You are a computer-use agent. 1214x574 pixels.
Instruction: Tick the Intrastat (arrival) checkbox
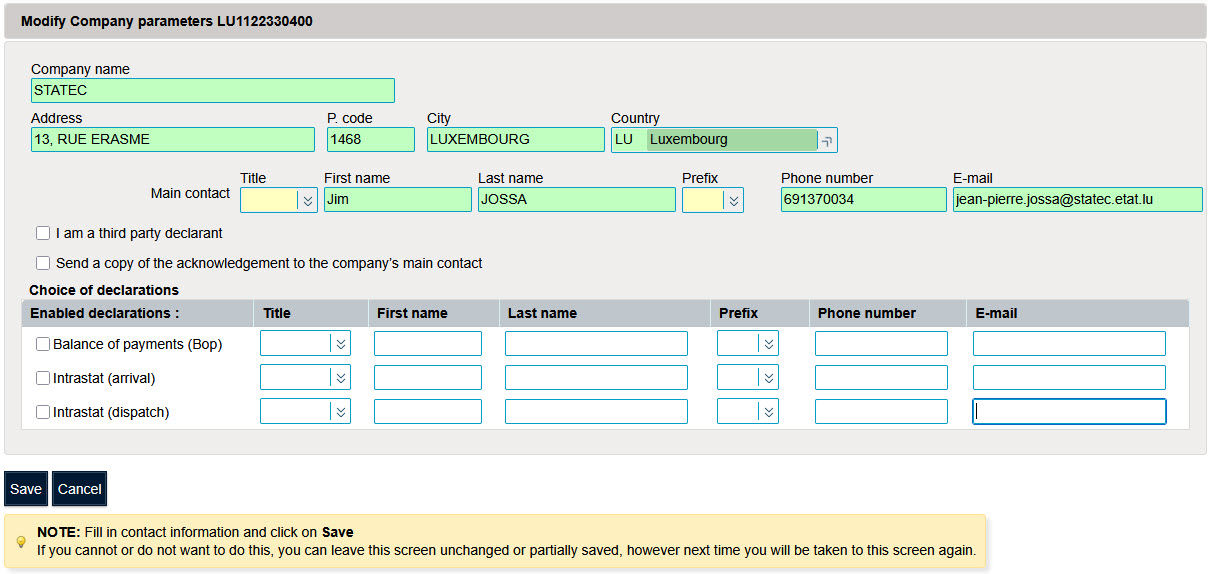coord(43,378)
